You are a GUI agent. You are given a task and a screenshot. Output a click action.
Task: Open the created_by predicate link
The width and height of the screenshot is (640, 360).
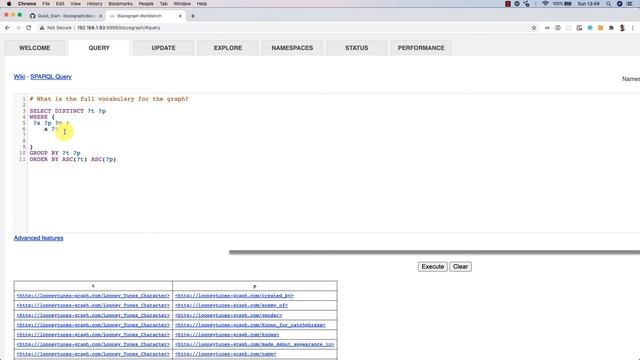click(x=234, y=296)
